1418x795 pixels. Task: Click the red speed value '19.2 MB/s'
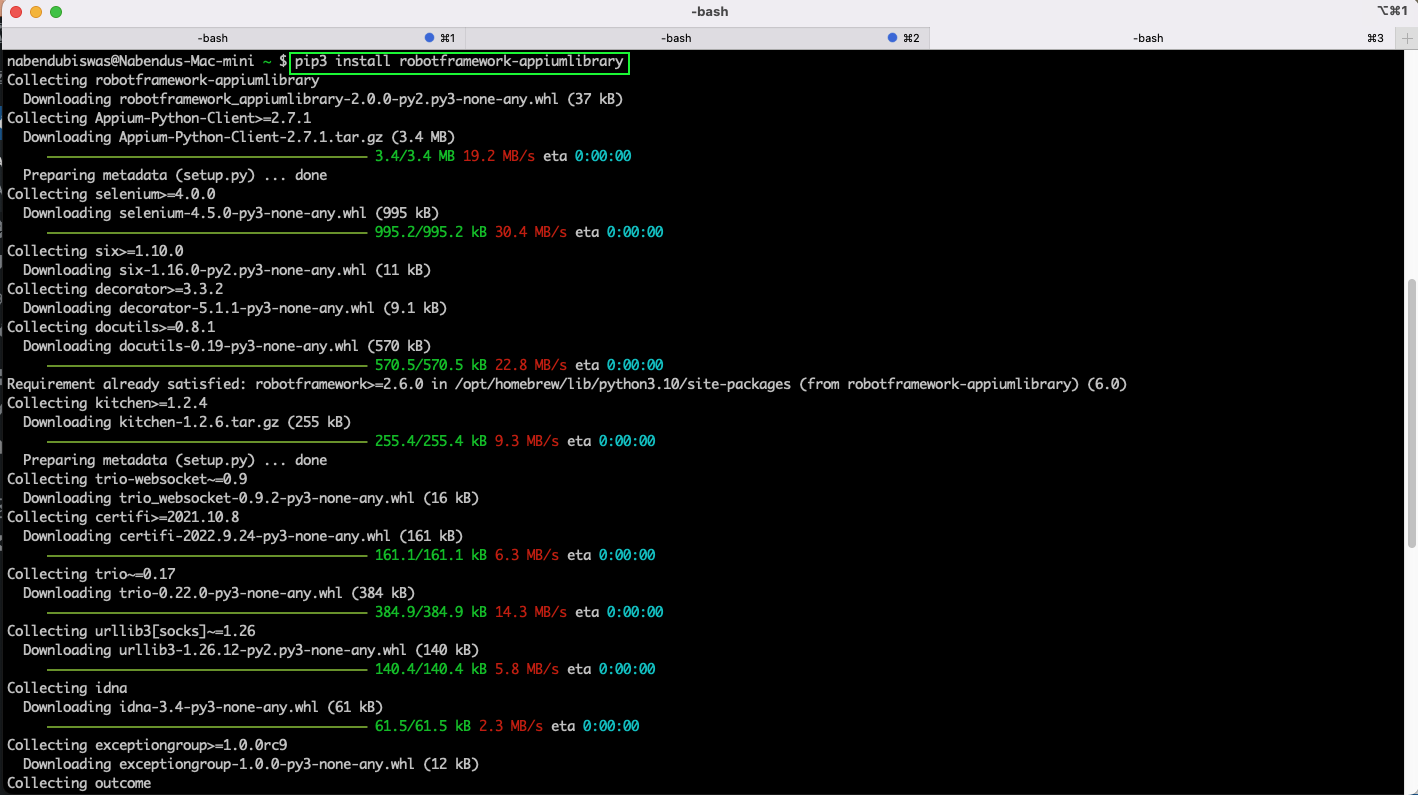click(x=499, y=156)
